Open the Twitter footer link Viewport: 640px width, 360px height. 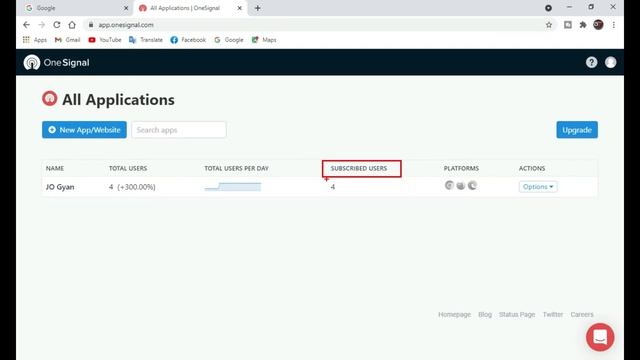tap(553, 314)
